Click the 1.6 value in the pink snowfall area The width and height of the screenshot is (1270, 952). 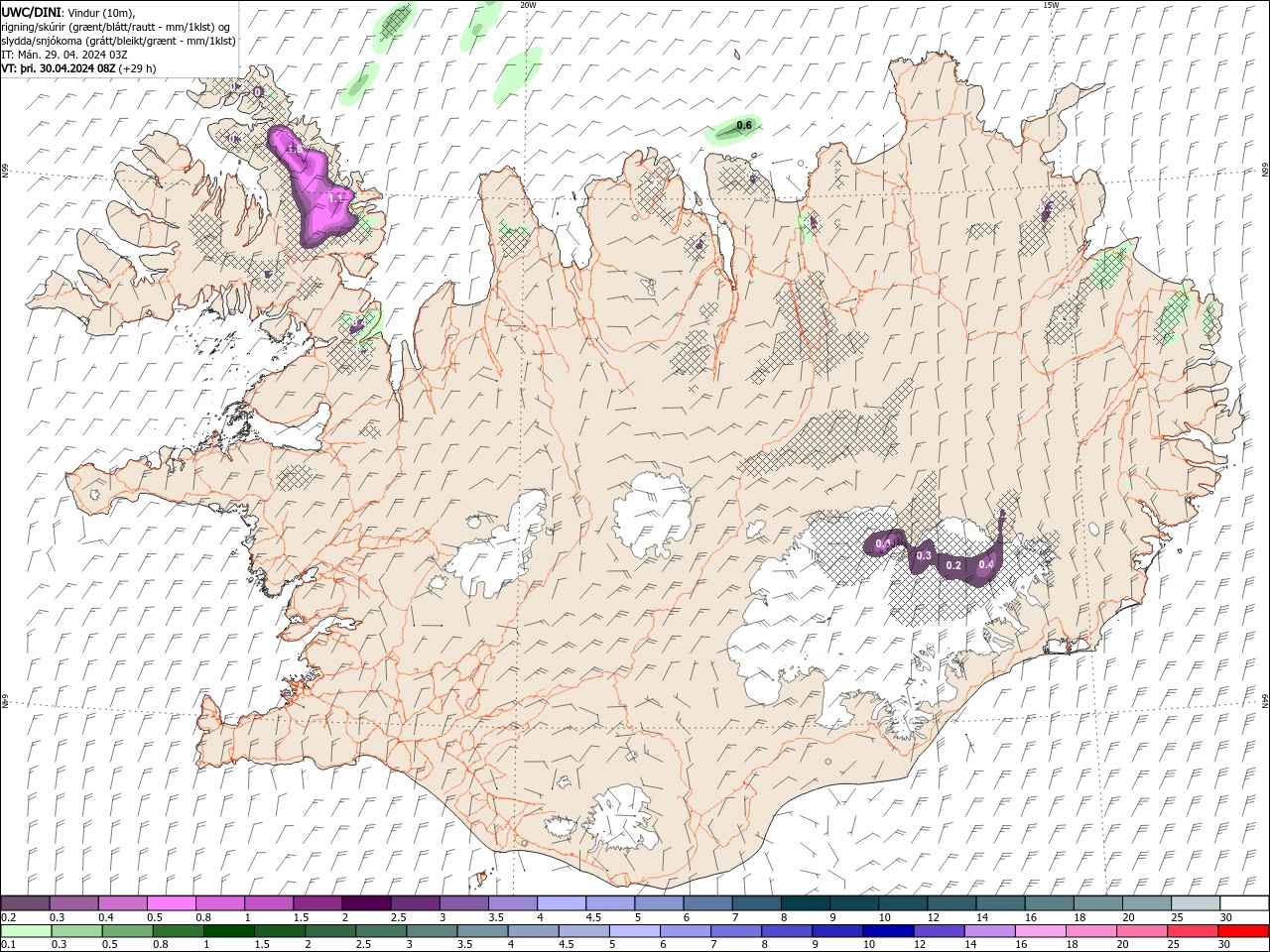tap(294, 149)
